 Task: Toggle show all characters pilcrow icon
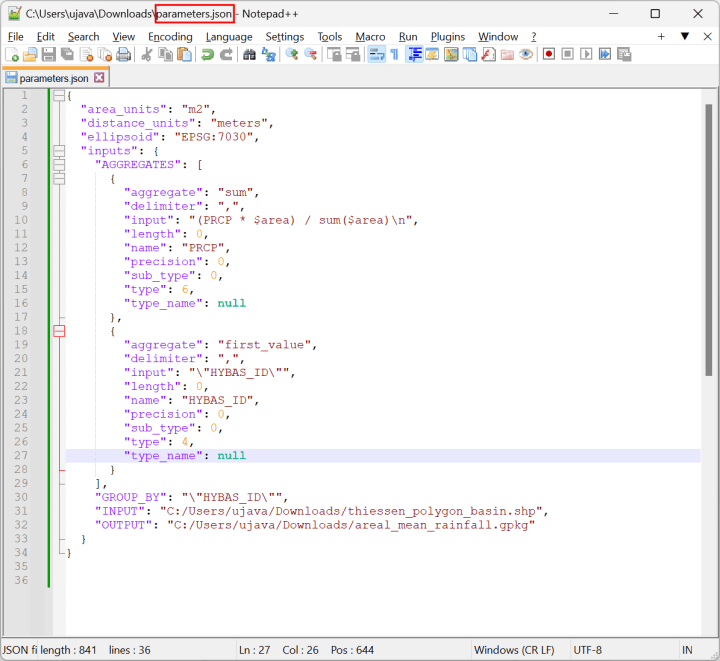pyautogui.click(x=394, y=54)
